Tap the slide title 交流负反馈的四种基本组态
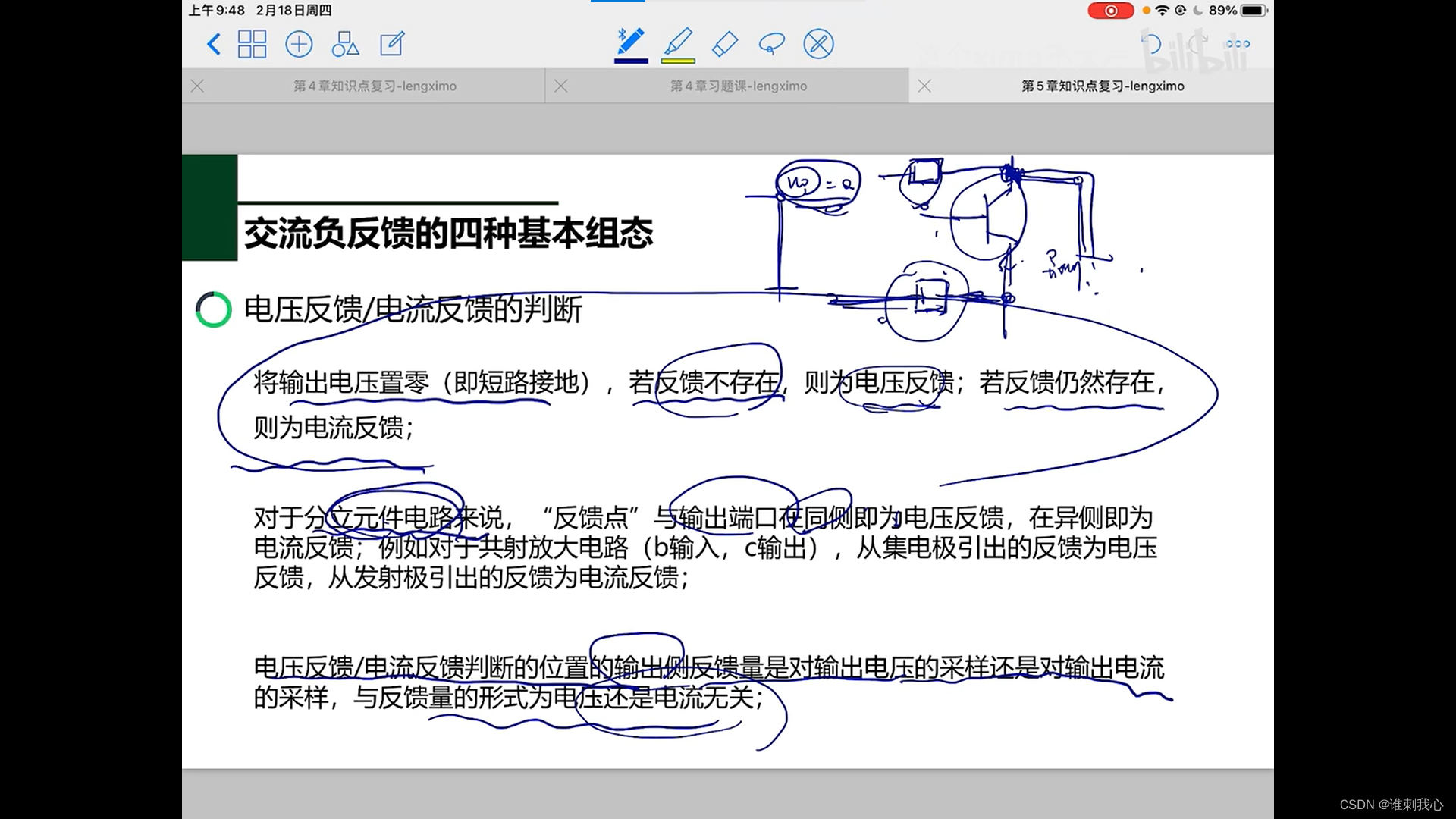Screen dimensions: 1456x819 click(447, 234)
